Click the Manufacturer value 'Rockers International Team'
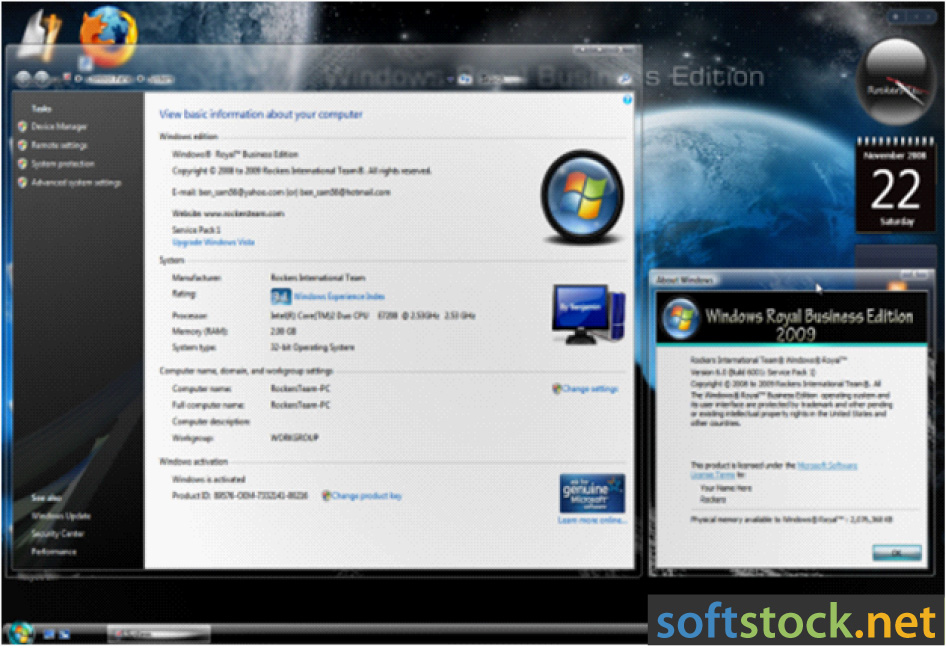This screenshot has width=946, height=650. [x=318, y=278]
